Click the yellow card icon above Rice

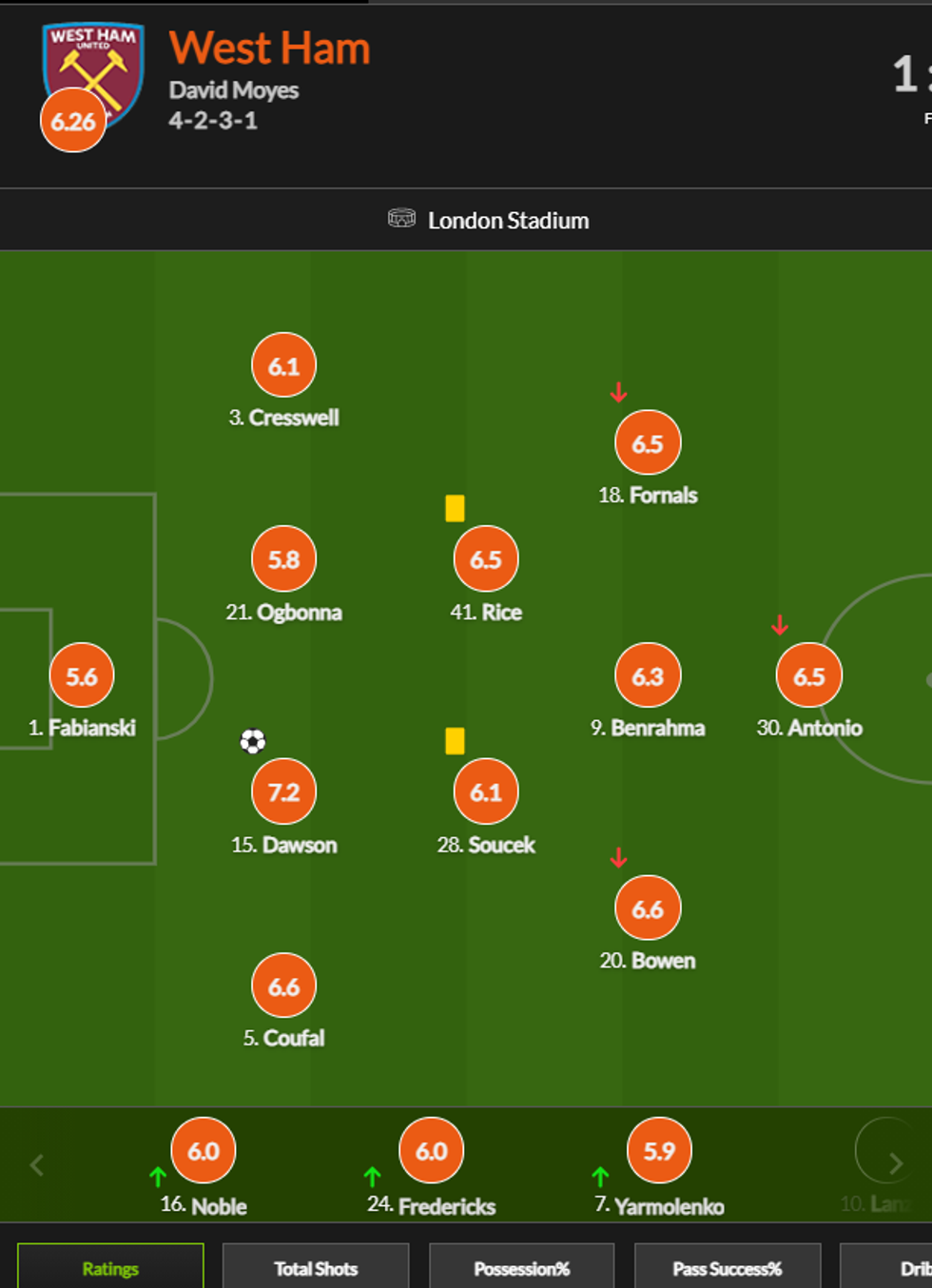tap(455, 509)
